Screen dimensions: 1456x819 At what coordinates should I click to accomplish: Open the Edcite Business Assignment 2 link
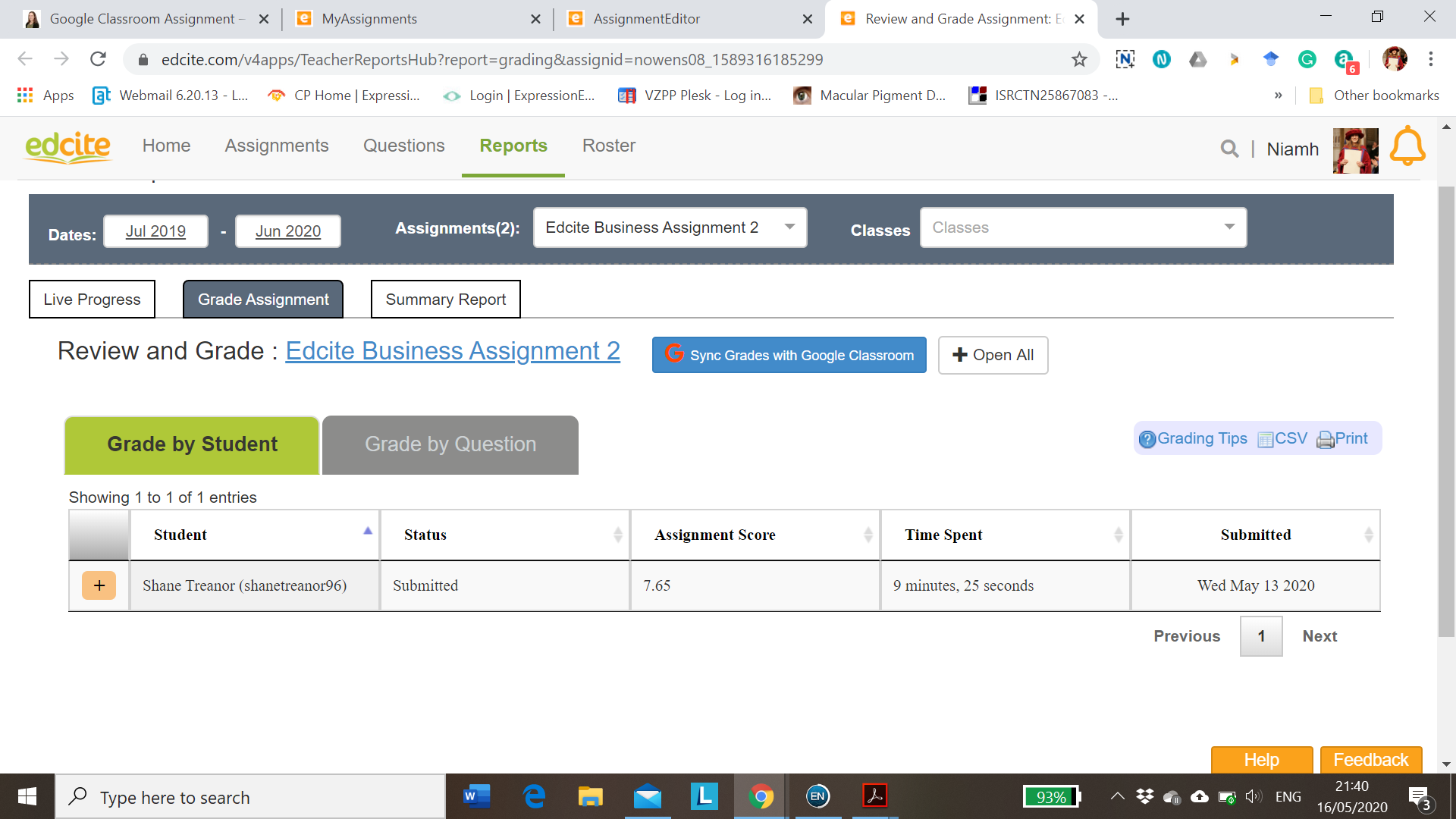click(453, 350)
